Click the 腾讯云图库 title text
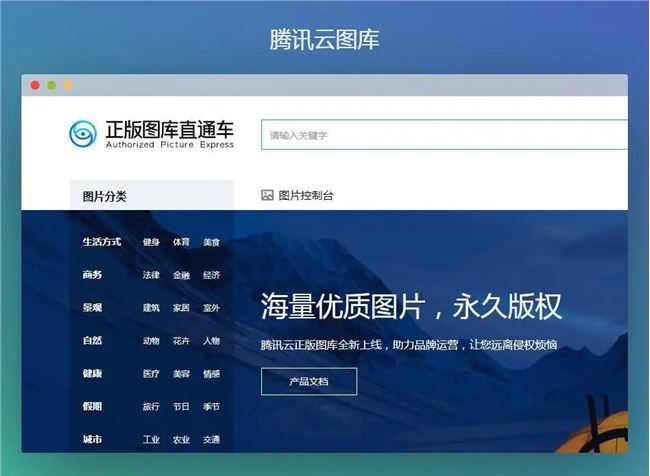 click(325, 39)
